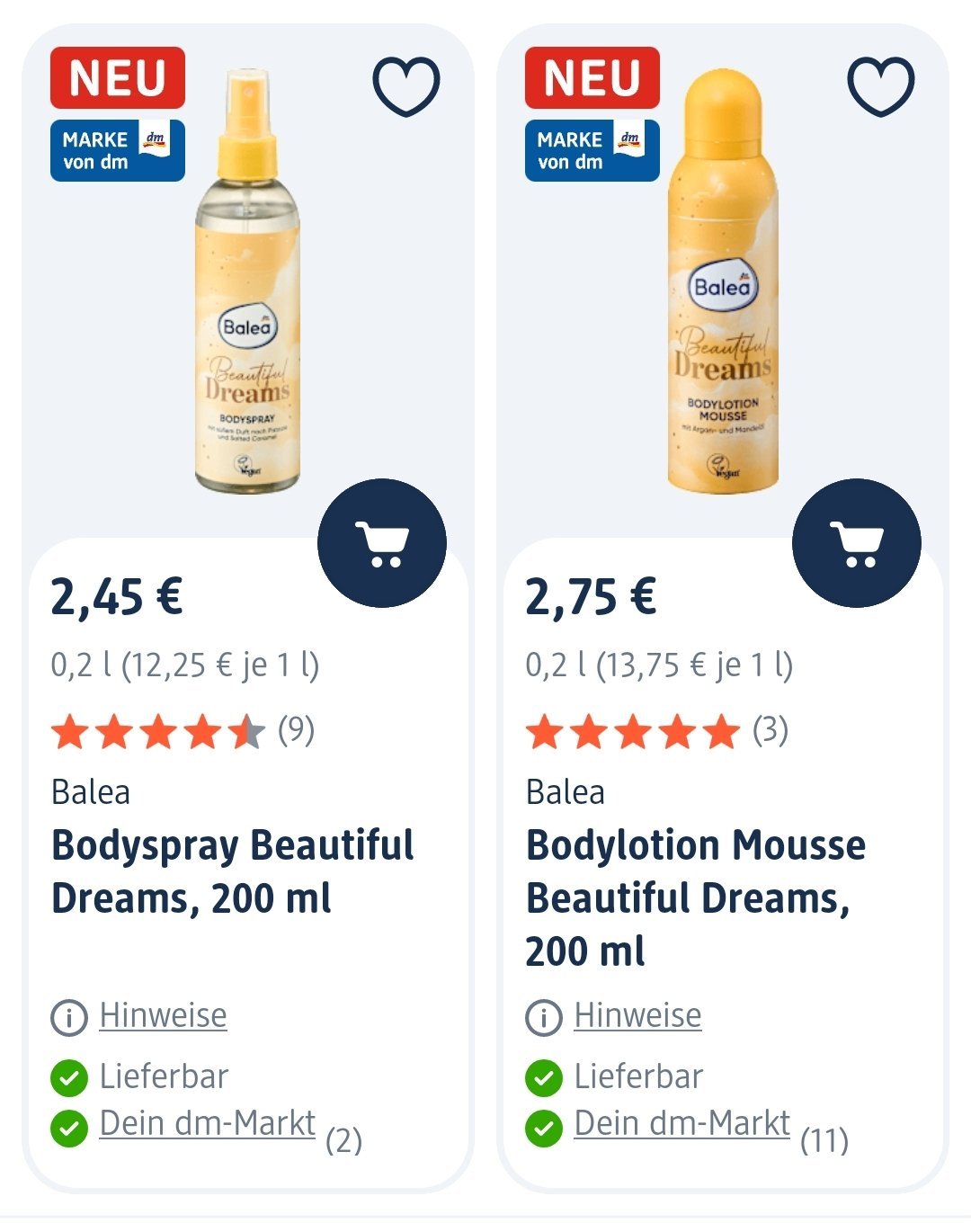This screenshot has width=971, height=1232.
Task: Open the Bodylotion Mousse Beautiful Dreams title
Action: pos(695,897)
